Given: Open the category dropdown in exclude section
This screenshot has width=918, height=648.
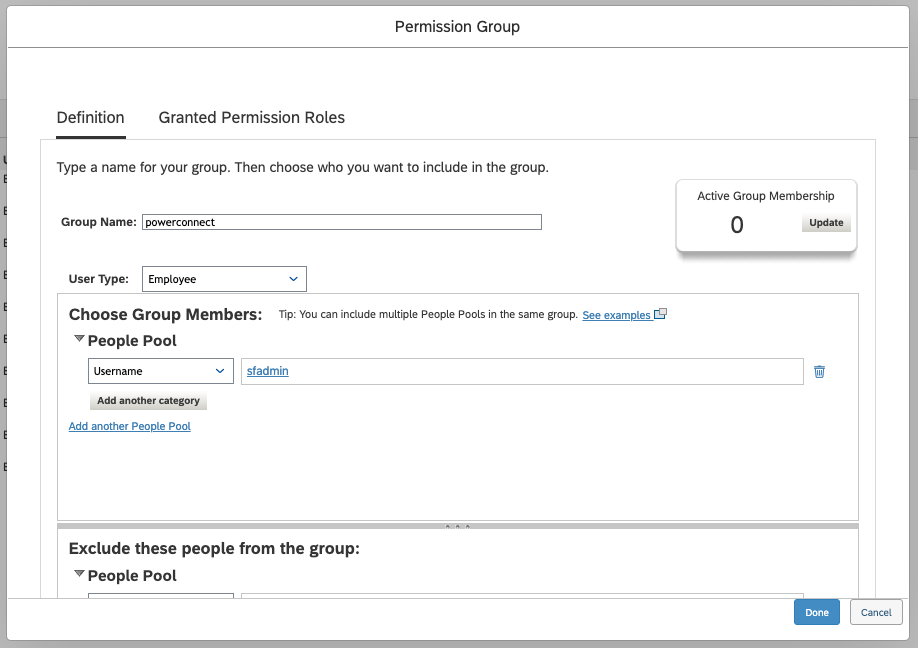Looking at the screenshot, I should click(x=160, y=600).
